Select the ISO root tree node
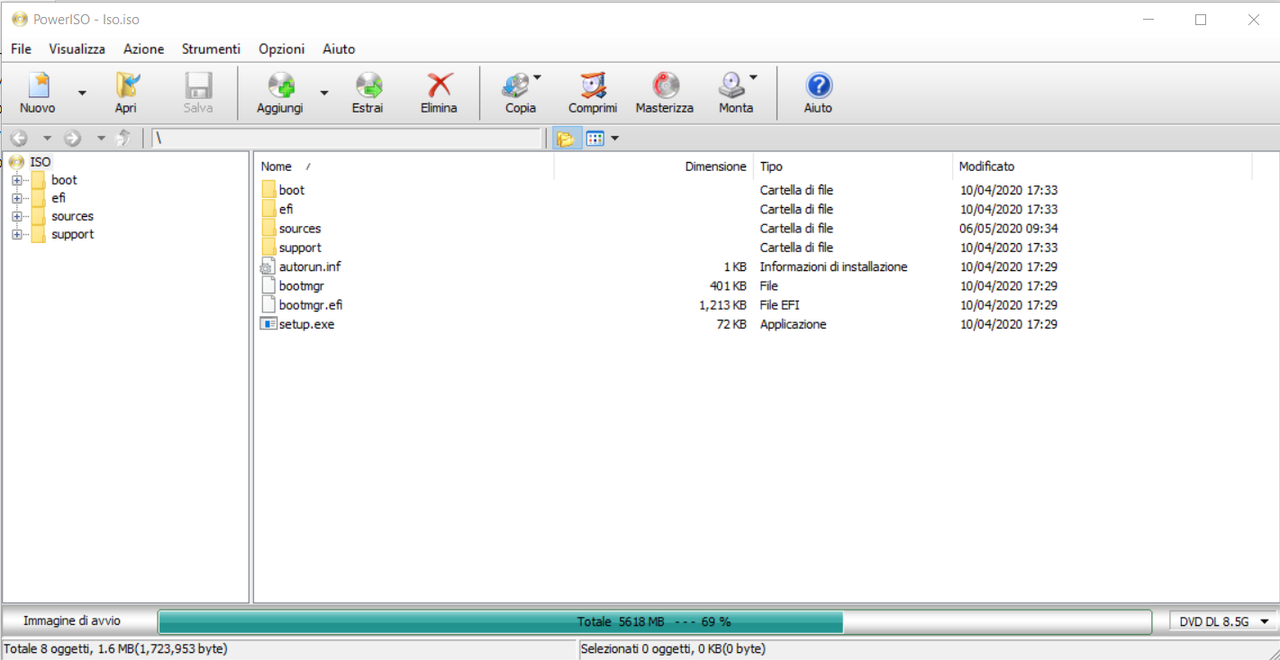Screen dimensions: 1280x660 (x=40, y=162)
